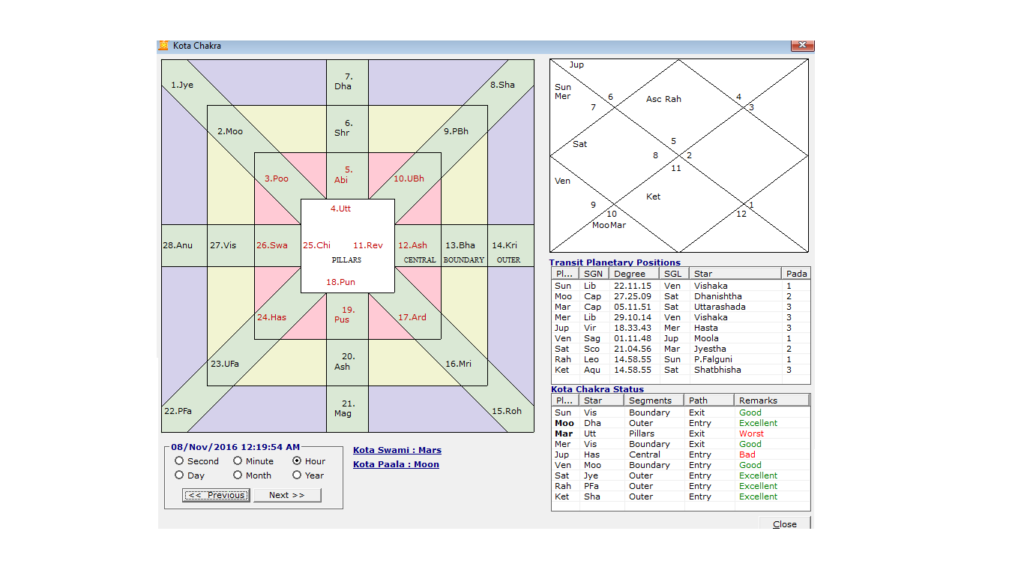
Task: Click the << Previous button
Action: click(216, 495)
